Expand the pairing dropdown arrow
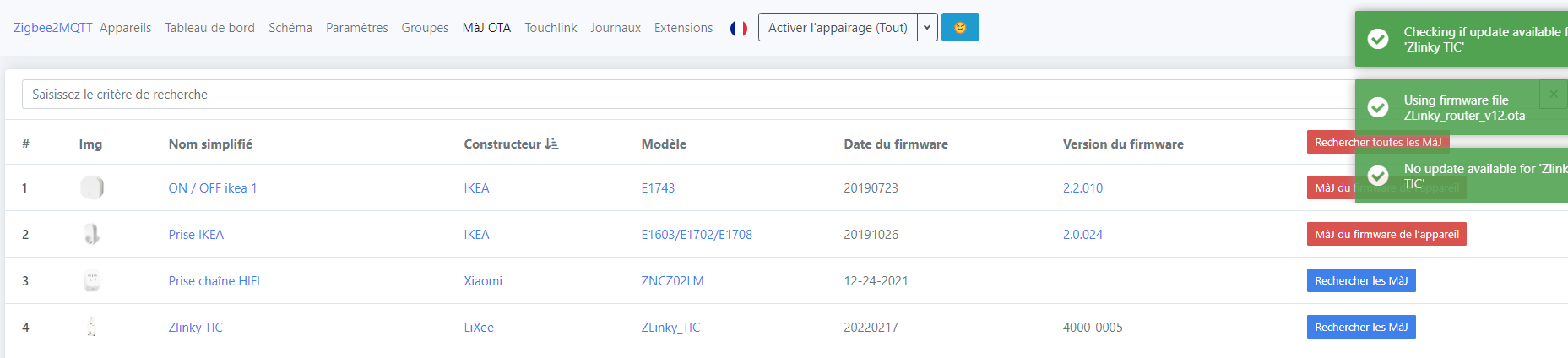Screen dimensions: 1568x358 click(x=927, y=27)
